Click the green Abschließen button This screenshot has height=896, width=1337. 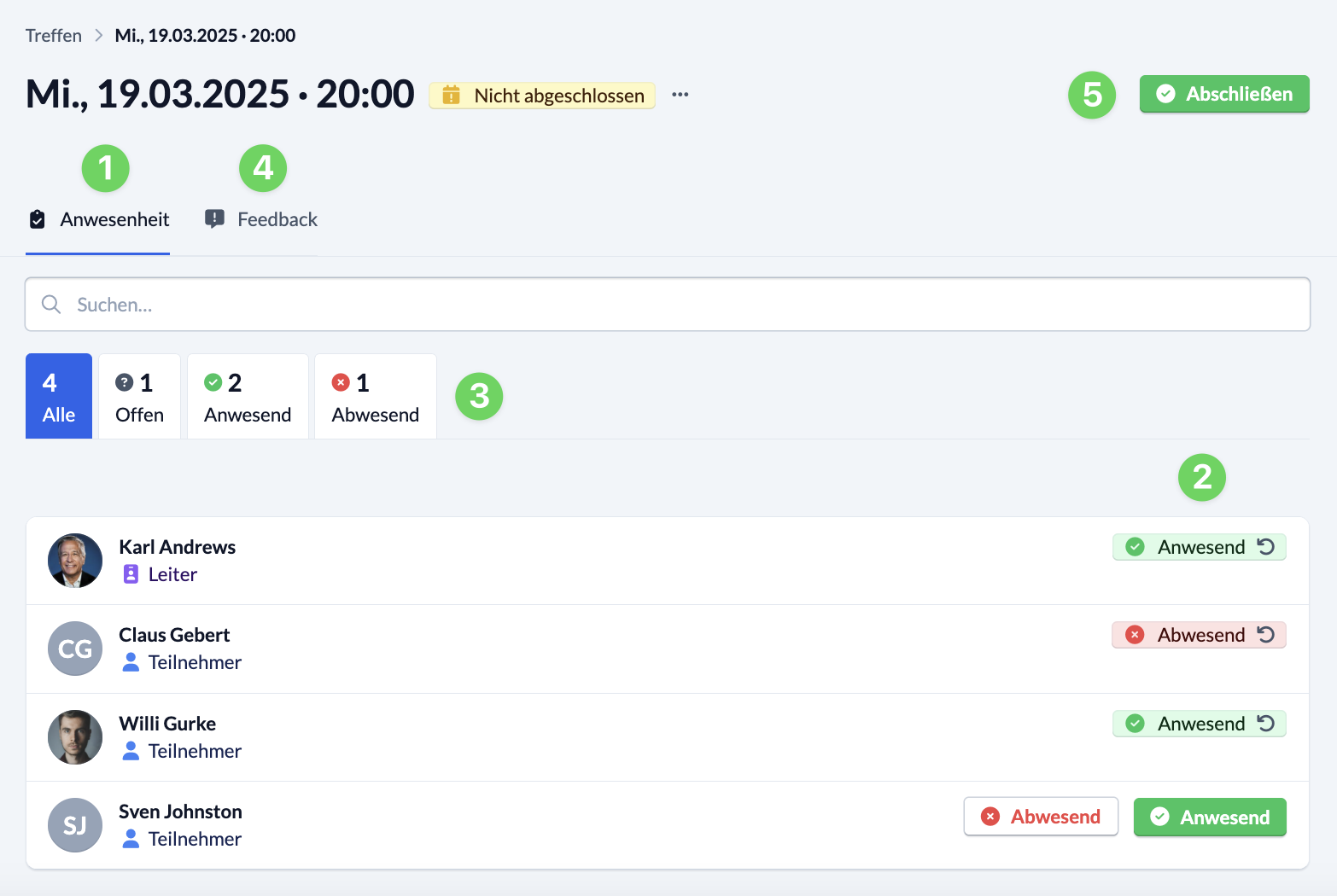coord(1224,94)
